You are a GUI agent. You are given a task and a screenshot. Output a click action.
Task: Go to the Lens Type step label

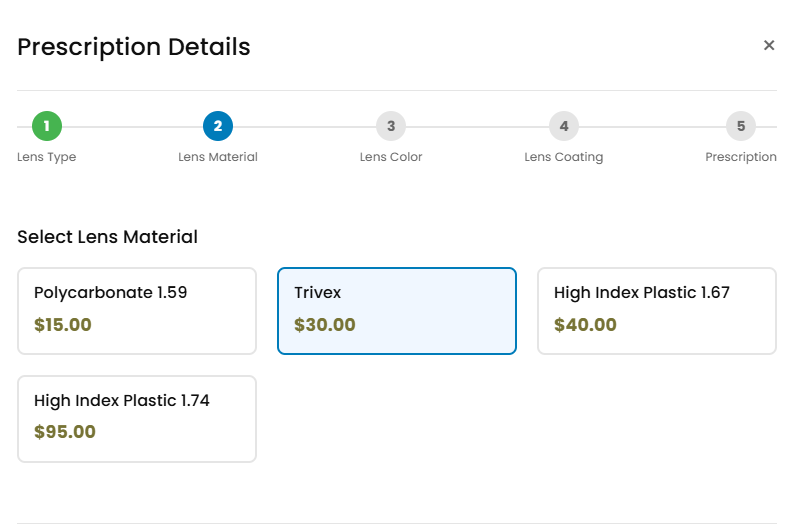[x=47, y=157]
